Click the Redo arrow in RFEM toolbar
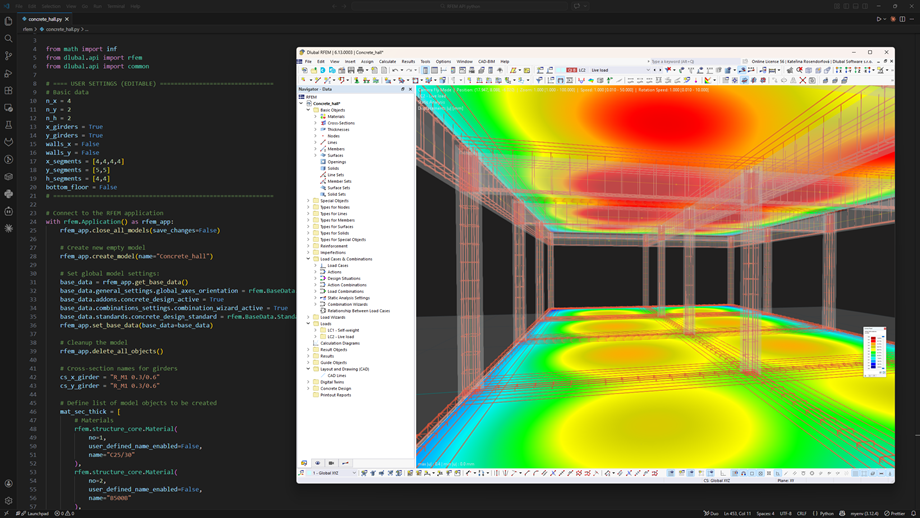This screenshot has height=518, width=920. [409, 70]
